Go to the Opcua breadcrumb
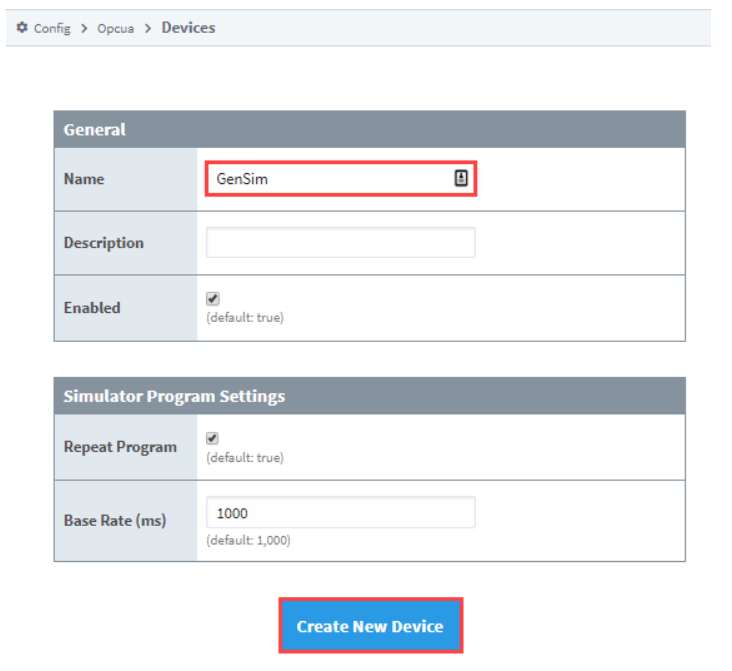The width and height of the screenshot is (732, 671). click(x=115, y=28)
